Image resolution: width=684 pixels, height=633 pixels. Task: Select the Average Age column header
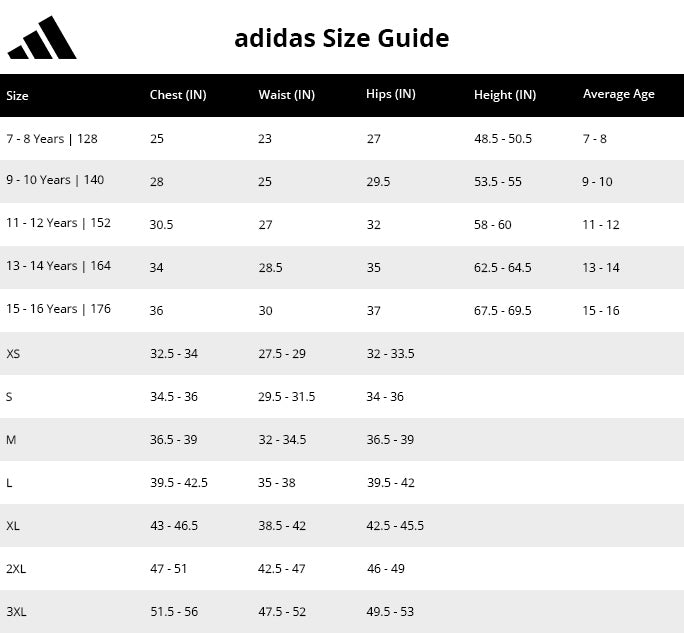click(619, 94)
